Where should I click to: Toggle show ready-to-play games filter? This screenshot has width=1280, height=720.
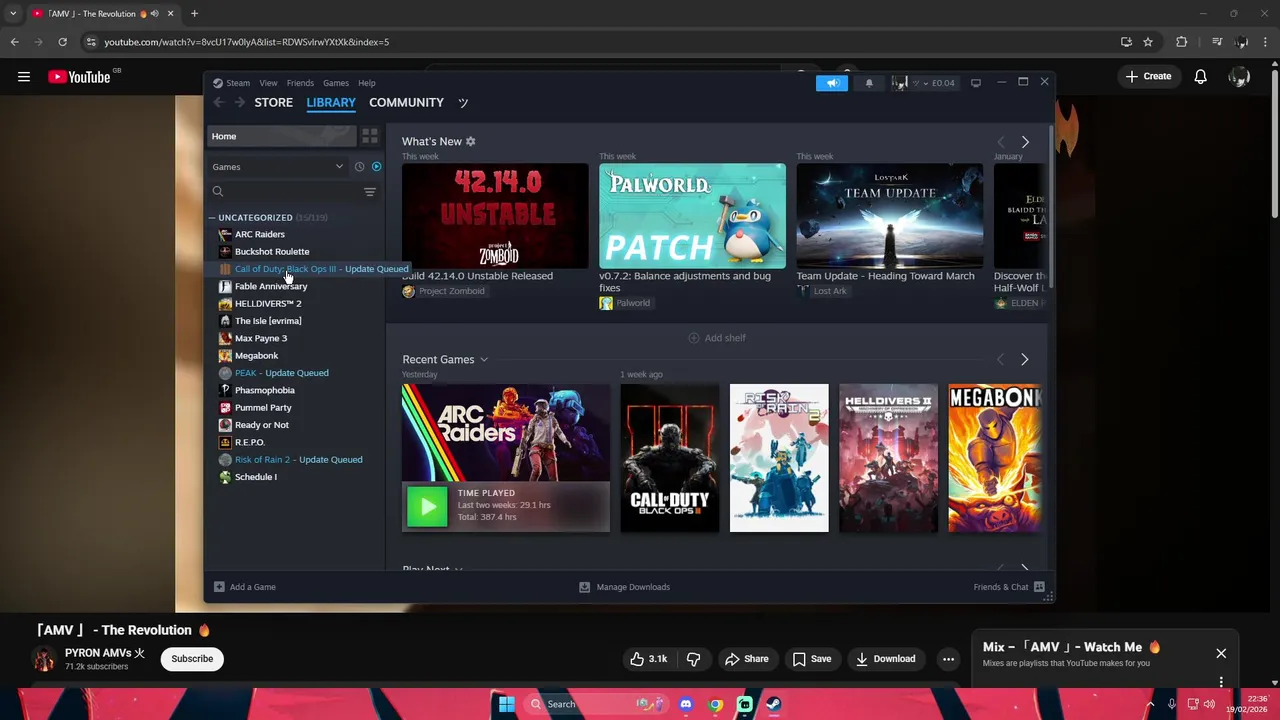click(x=376, y=167)
